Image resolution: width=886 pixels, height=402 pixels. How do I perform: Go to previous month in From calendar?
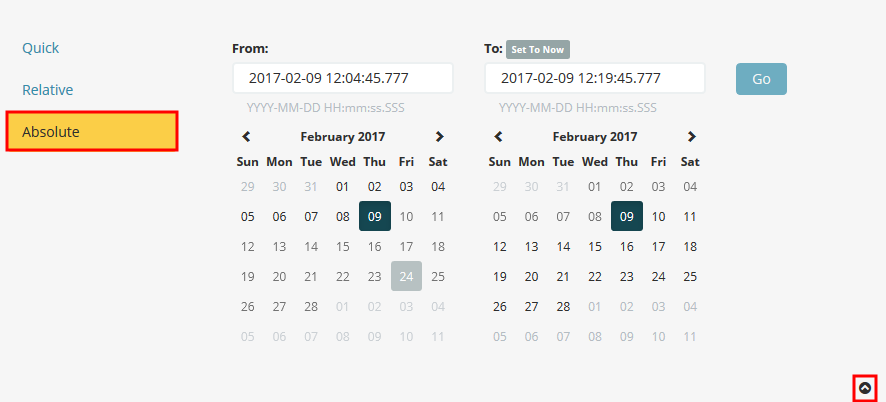click(x=246, y=136)
